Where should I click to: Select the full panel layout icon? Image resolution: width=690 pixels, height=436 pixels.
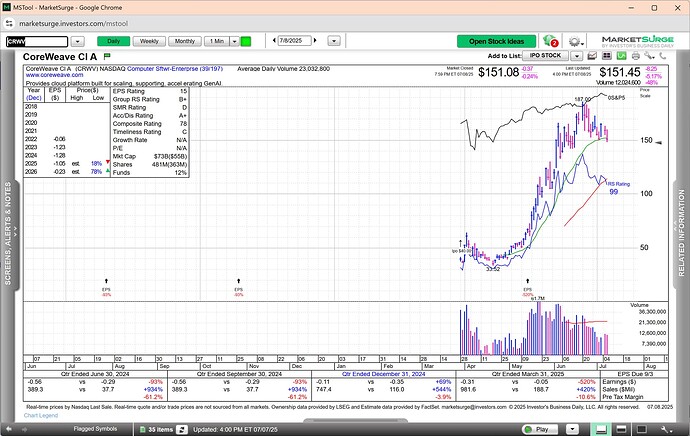pyautogui.click(x=642, y=429)
